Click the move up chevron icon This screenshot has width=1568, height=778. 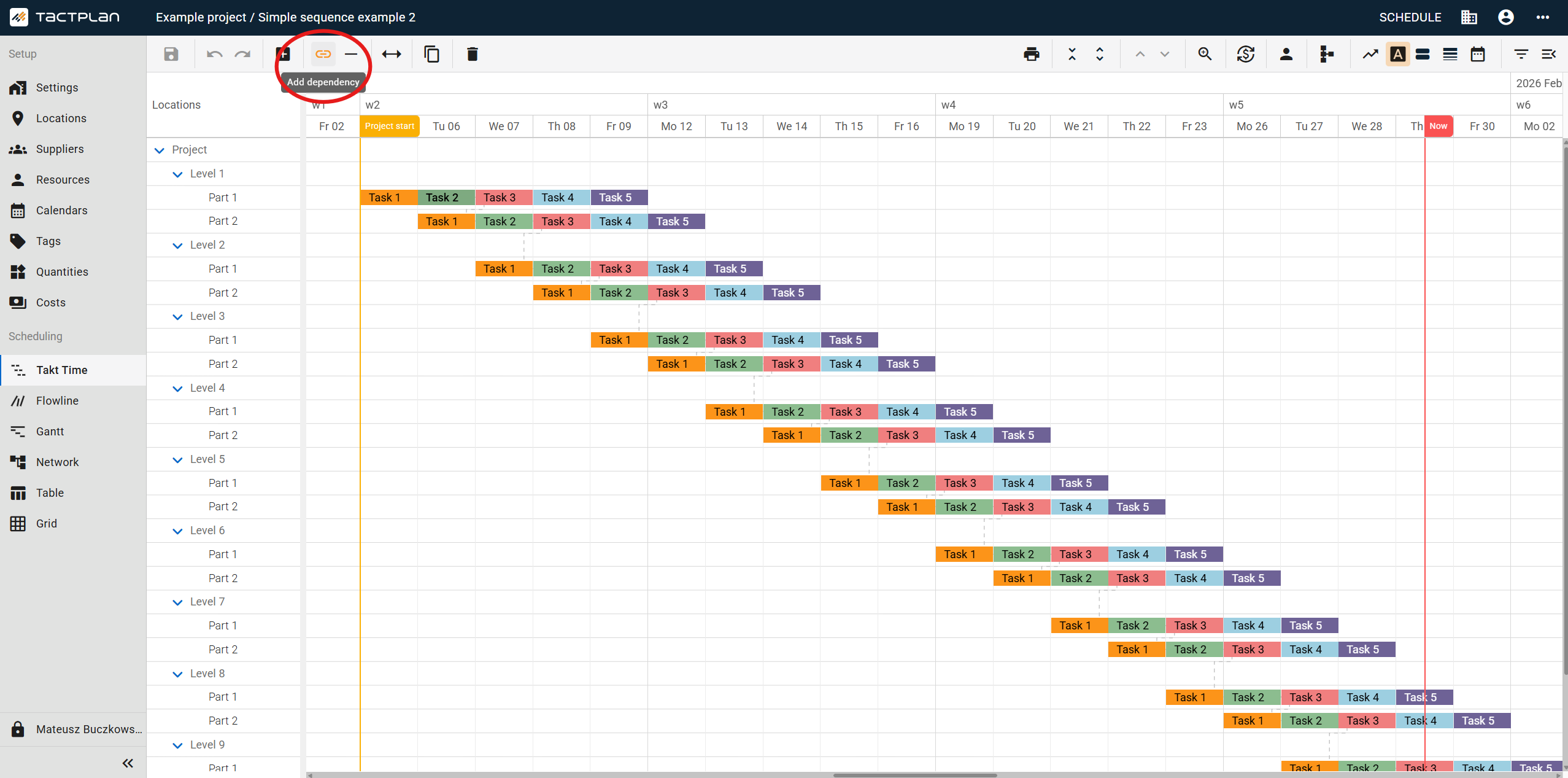[x=1140, y=54]
